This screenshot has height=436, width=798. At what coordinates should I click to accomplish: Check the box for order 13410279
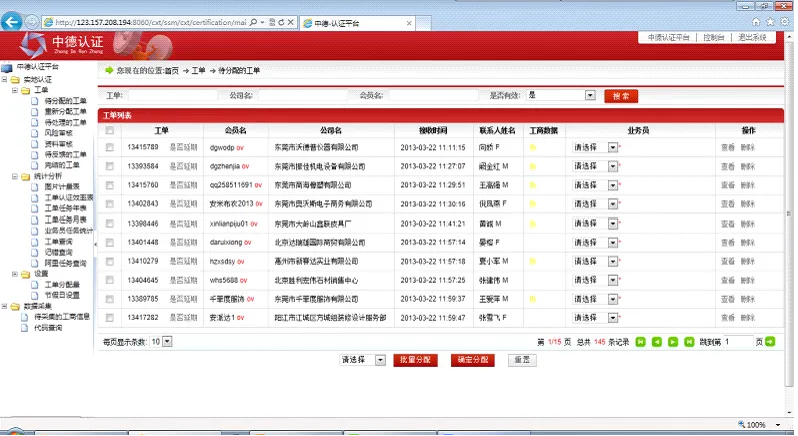[x=109, y=261]
